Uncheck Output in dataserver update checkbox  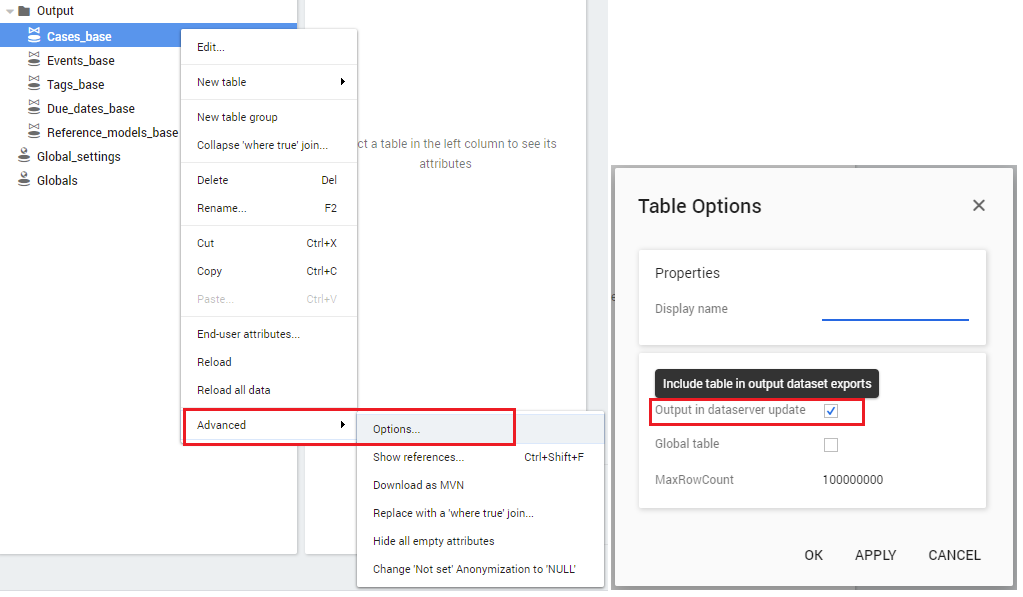click(x=831, y=411)
